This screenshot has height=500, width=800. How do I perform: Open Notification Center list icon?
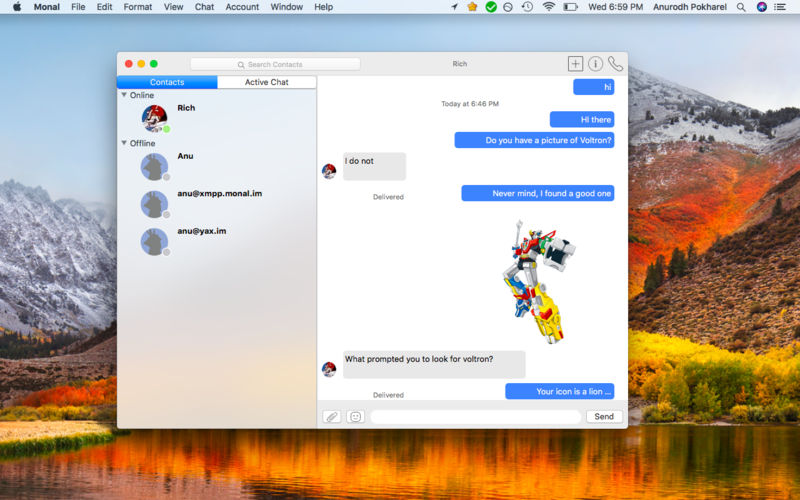(x=780, y=7)
